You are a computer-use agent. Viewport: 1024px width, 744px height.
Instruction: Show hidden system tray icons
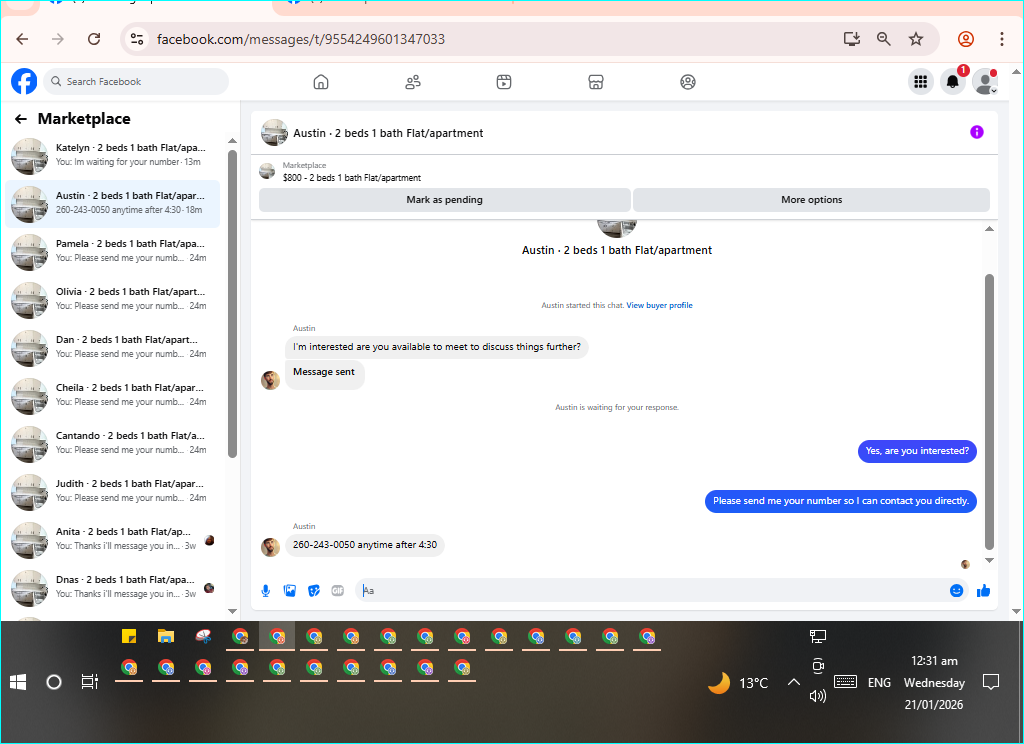[793, 683]
